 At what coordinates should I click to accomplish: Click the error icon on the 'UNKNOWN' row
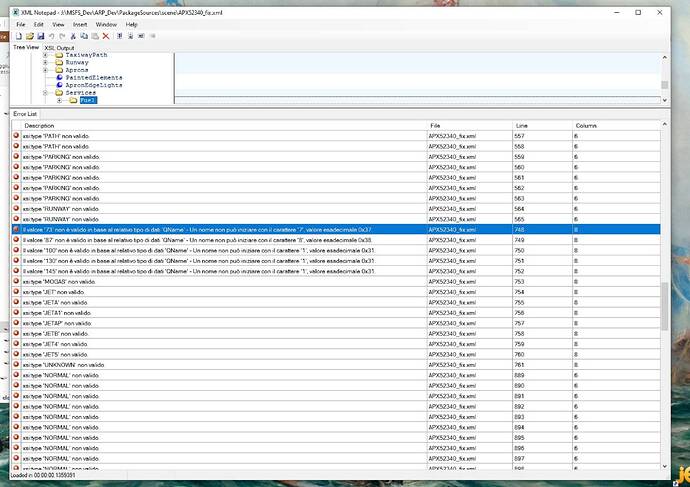pyautogui.click(x=16, y=364)
